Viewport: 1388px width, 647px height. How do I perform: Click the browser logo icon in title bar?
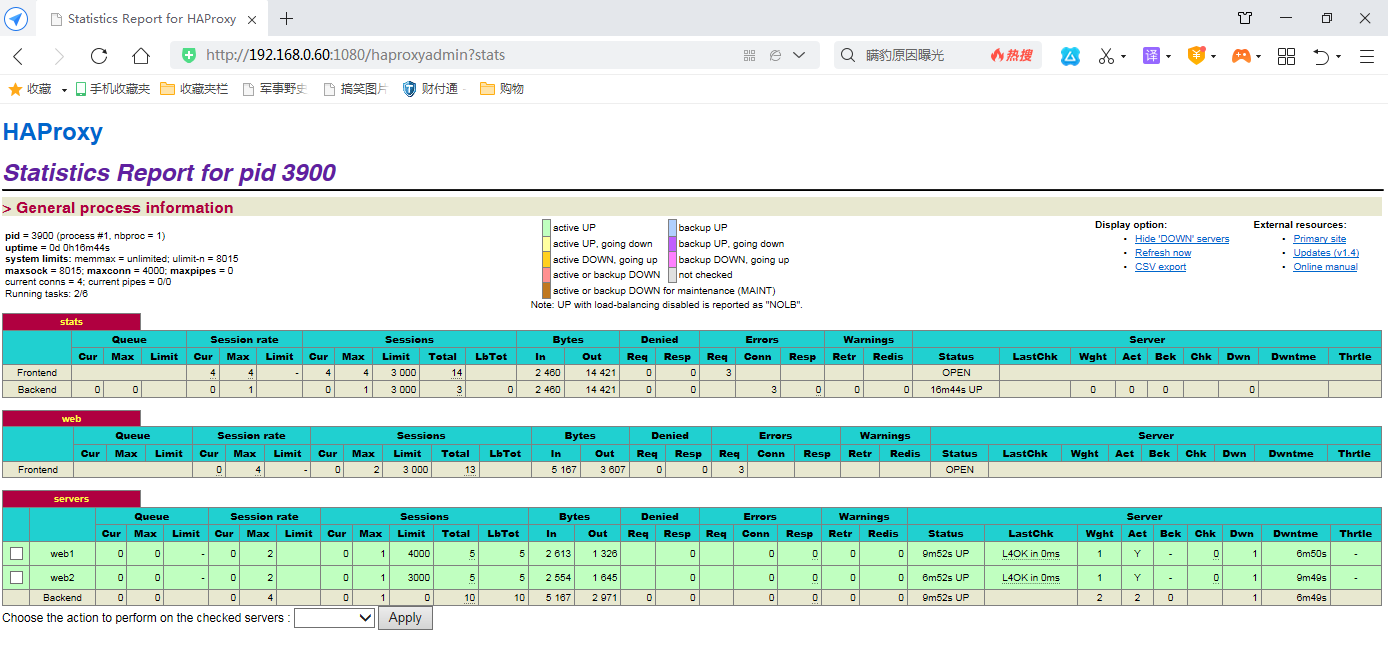[x=17, y=18]
